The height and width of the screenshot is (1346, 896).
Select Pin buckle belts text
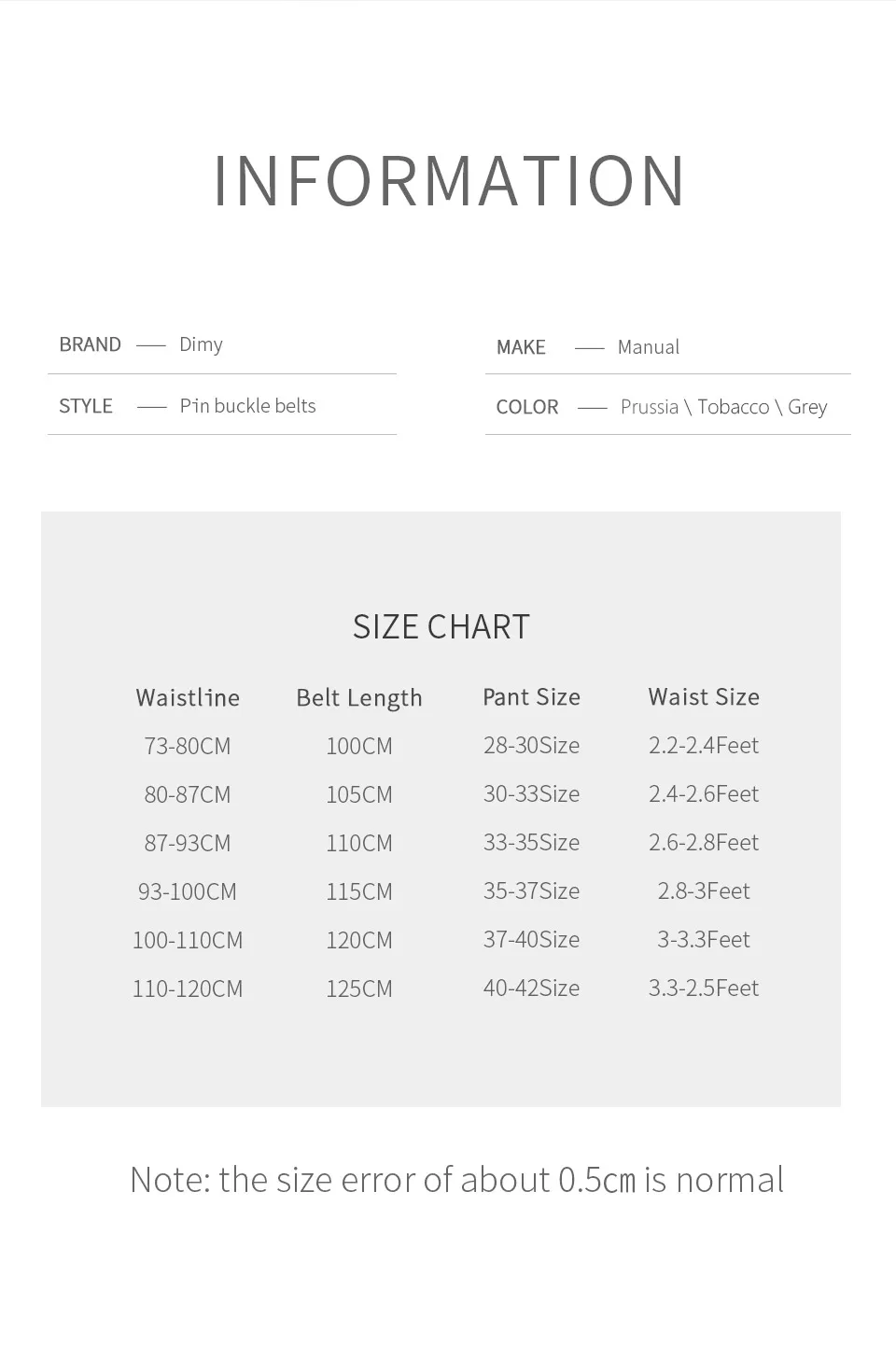pos(247,406)
